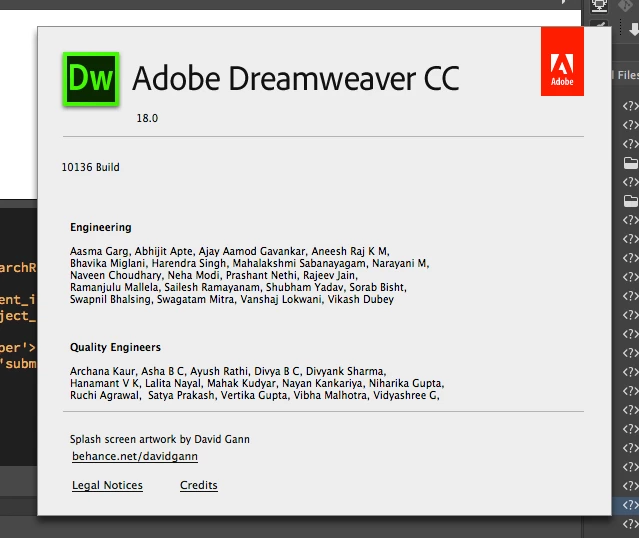Screen dimensions: 639x538
Task: Click the name Vidyashree G in credits
Action: click(405, 395)
